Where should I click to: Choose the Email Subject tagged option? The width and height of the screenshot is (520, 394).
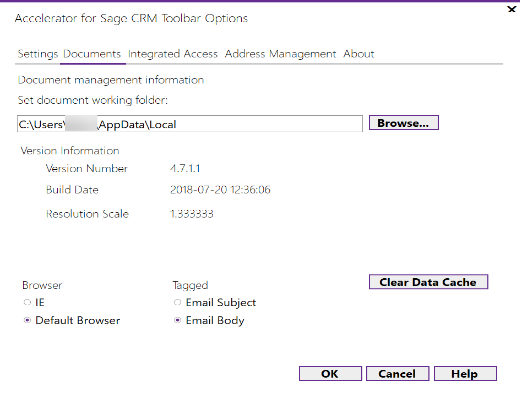pyautogui.click(x=177, y=302)
